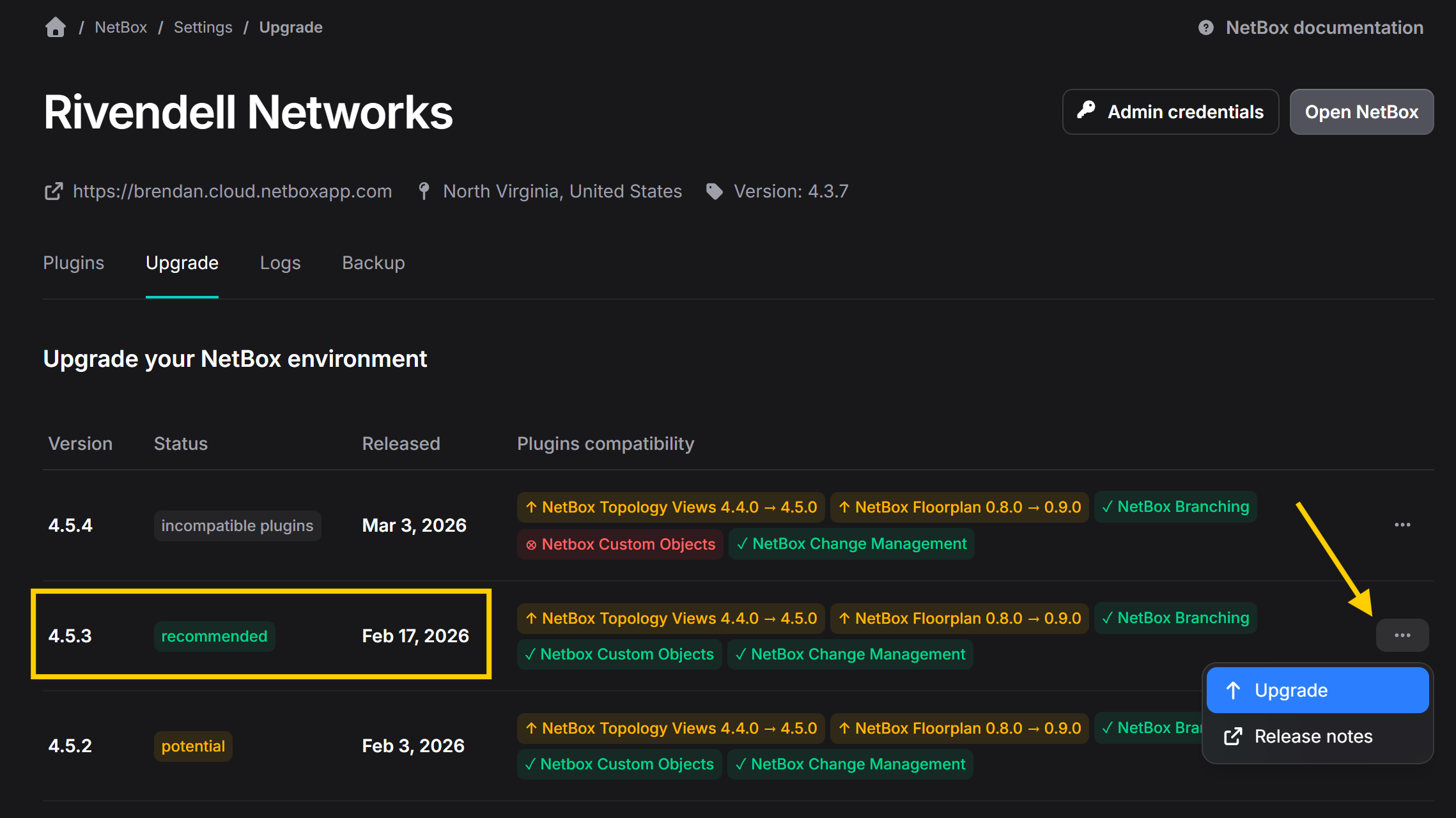
Task: Click the version tag icon
Action: click(x=714, y=191)
